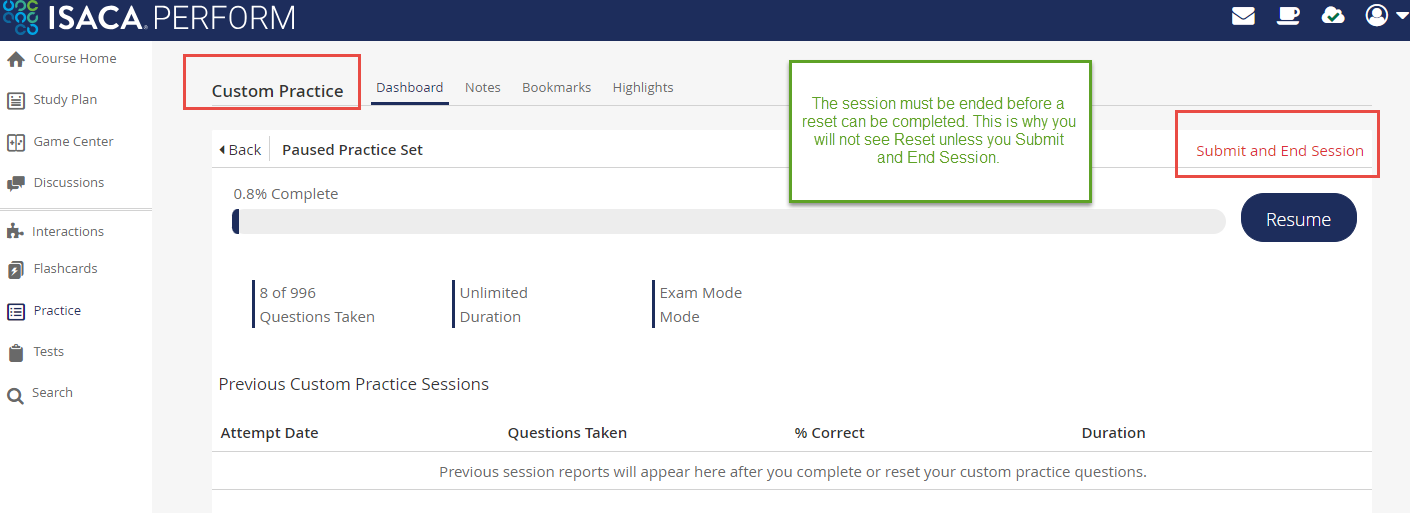Click the Course Home house icon
This screenshot has height=513, width=1410.
point(16,59)
